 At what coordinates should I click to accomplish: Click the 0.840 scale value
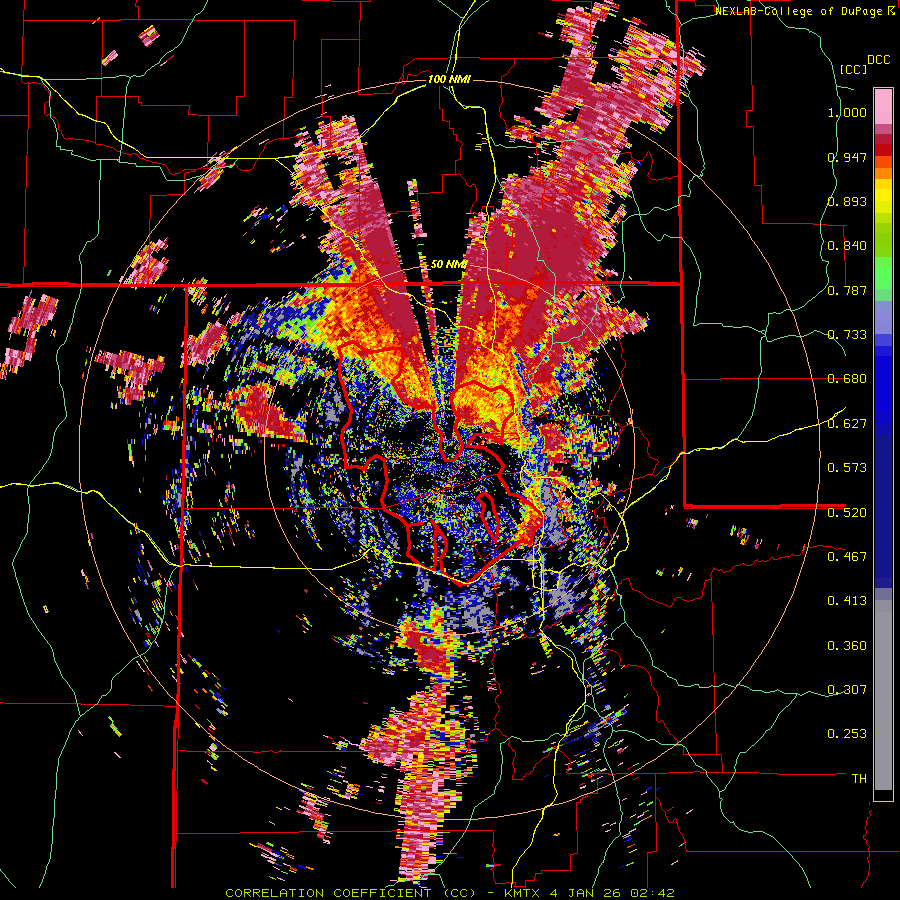point(847,246)
